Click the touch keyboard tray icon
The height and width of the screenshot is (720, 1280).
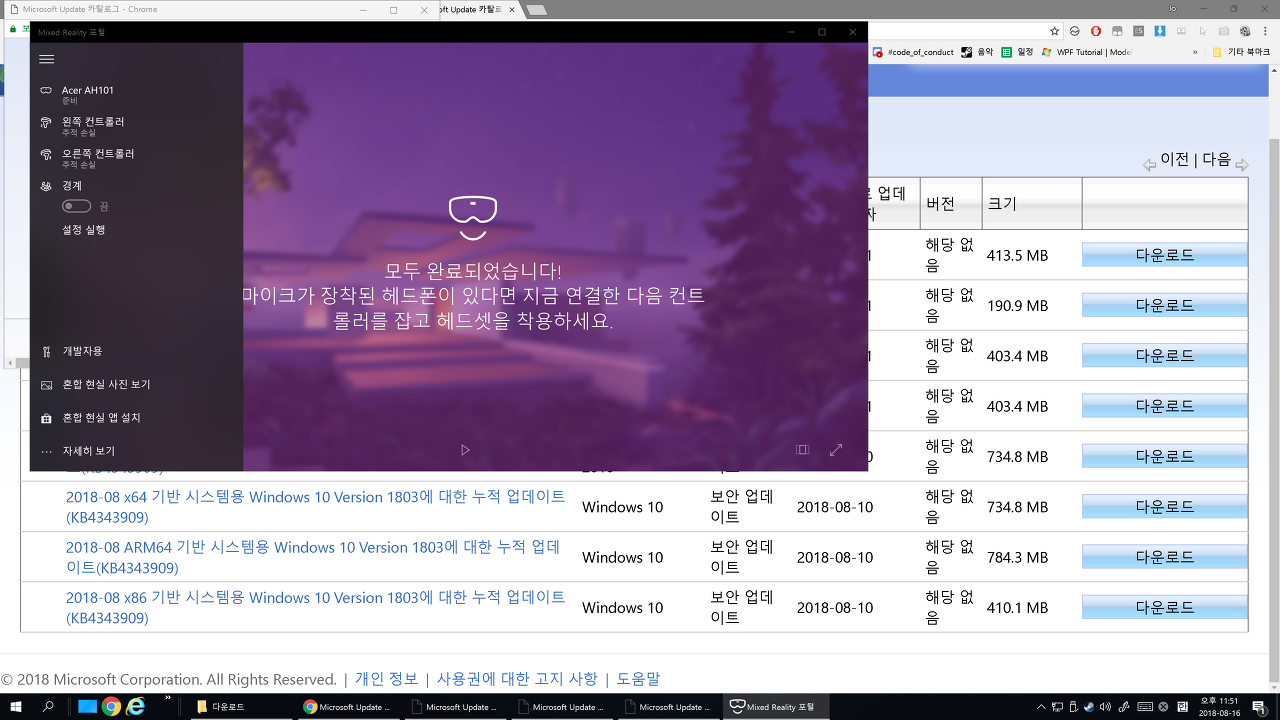point(1146,707)
